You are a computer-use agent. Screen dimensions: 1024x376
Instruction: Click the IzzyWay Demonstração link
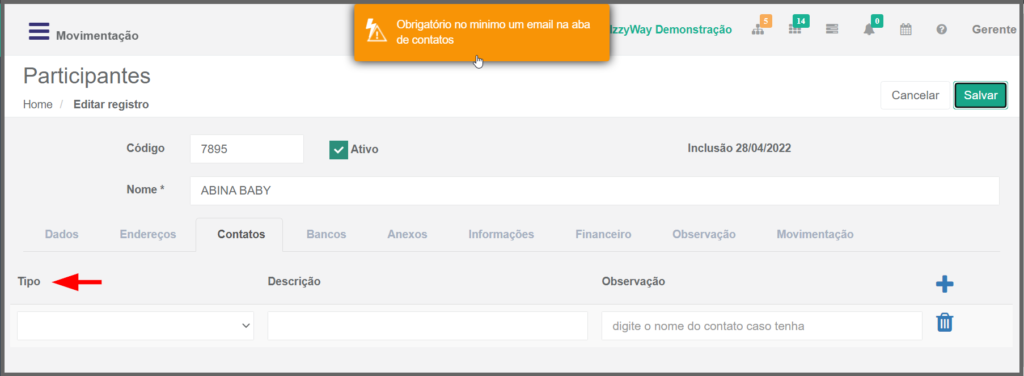(671, 30)
